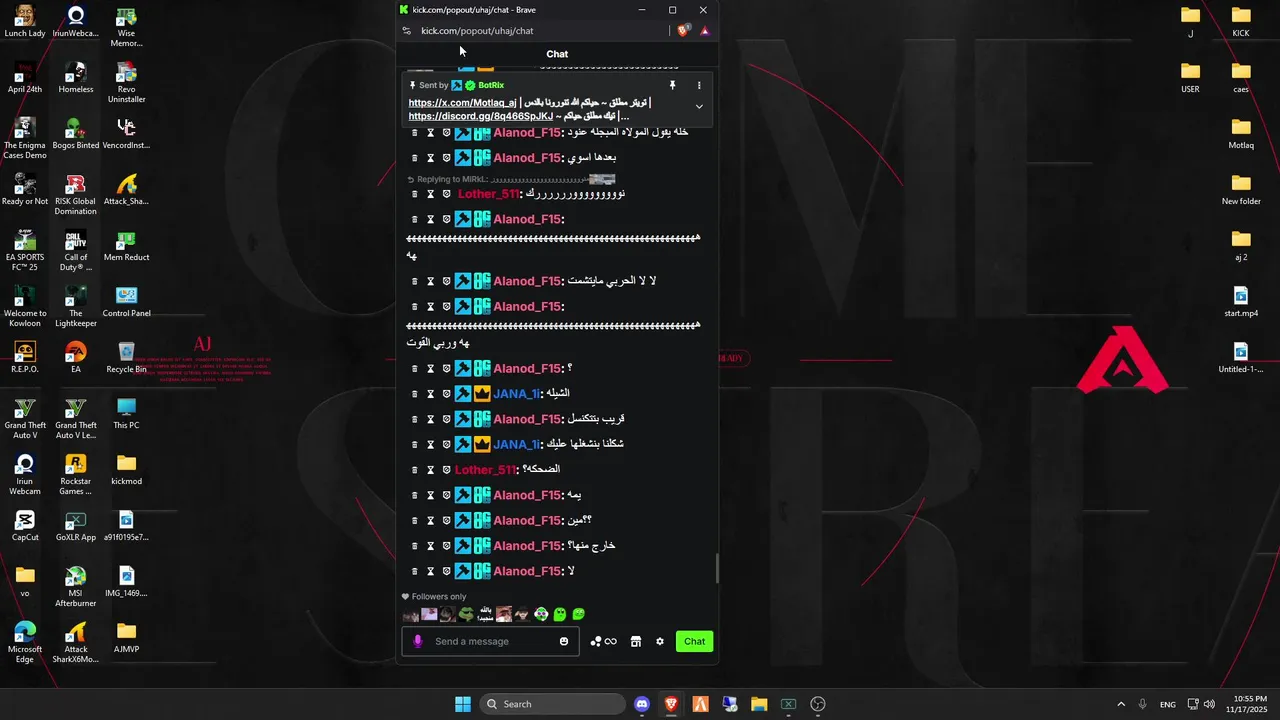Click the Windows taskbar Search box

pyautogui.click(x=552, y=704)
